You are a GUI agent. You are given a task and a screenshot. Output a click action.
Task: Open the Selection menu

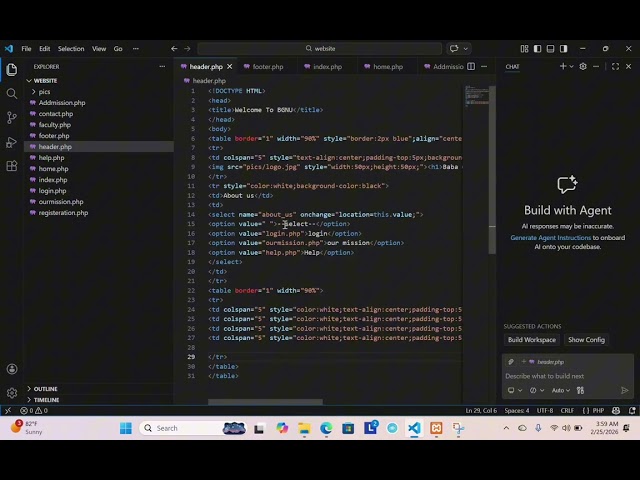(71, 49)
